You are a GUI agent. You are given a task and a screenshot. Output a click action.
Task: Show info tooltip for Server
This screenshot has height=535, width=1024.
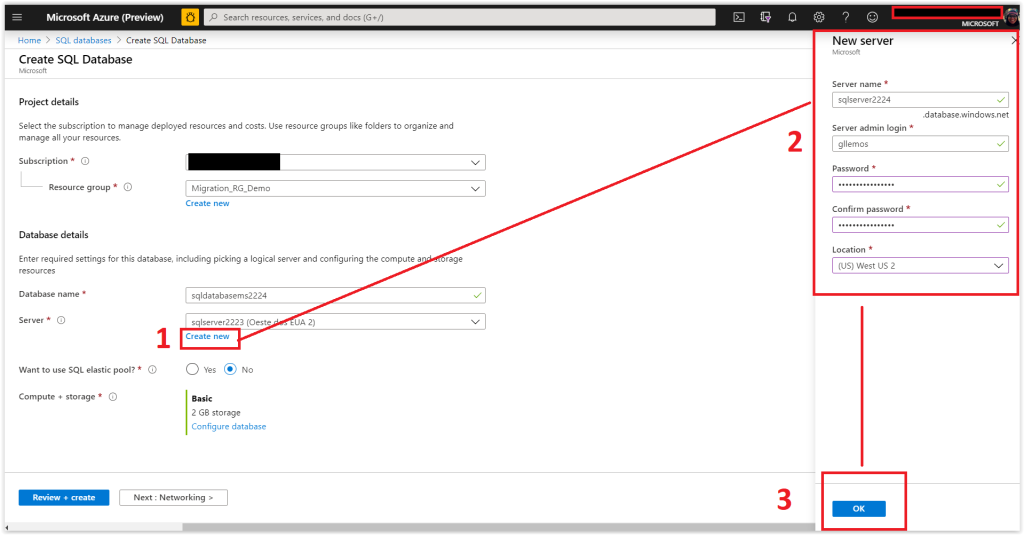tap(61, 321)
